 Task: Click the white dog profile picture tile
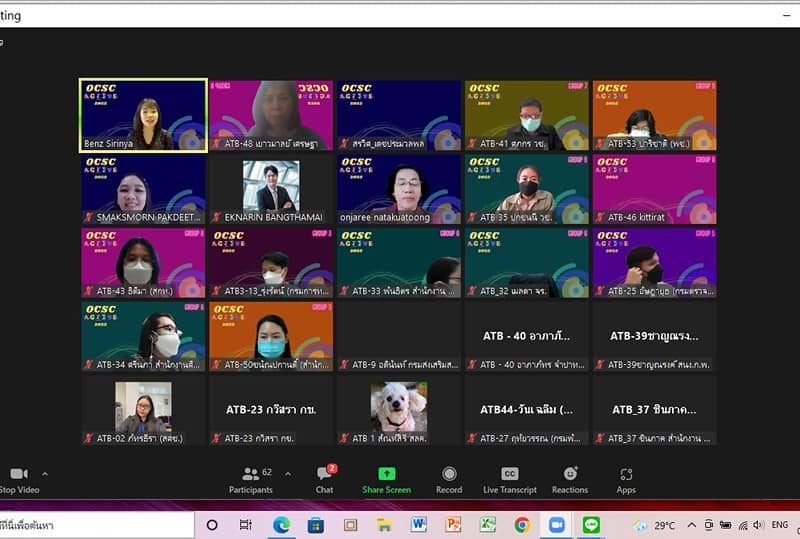(x=398, y=409)
